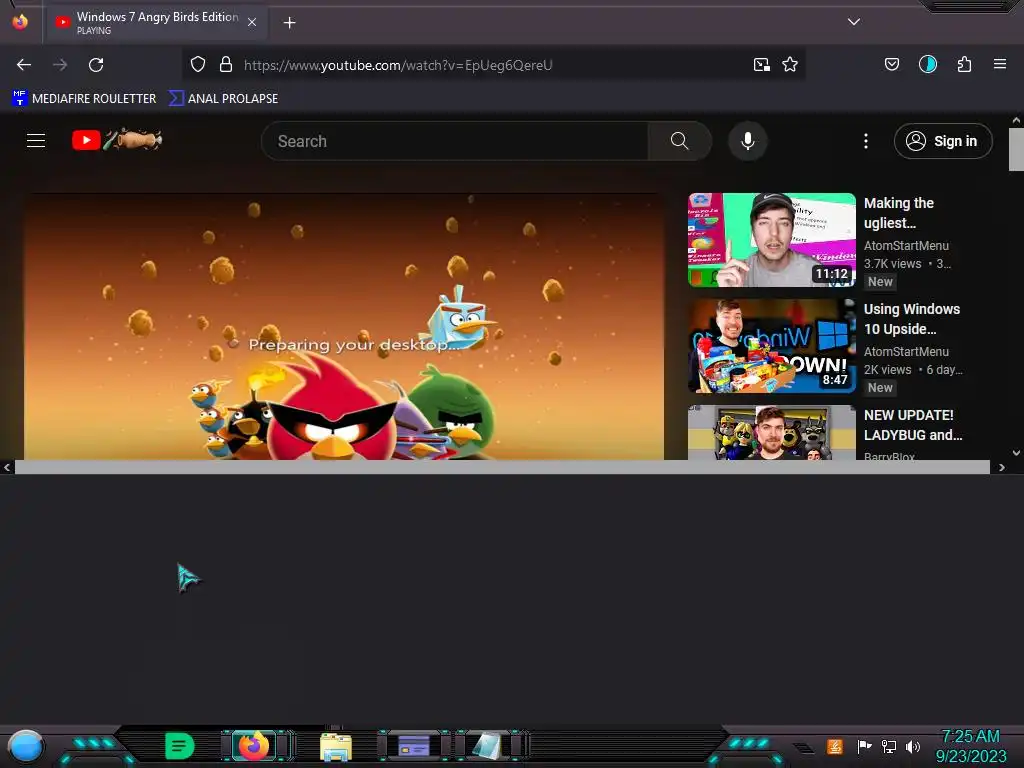Open Action Center flag tray icon
The width and height of the screenshot is (1024, 768).
click(864, 746)
